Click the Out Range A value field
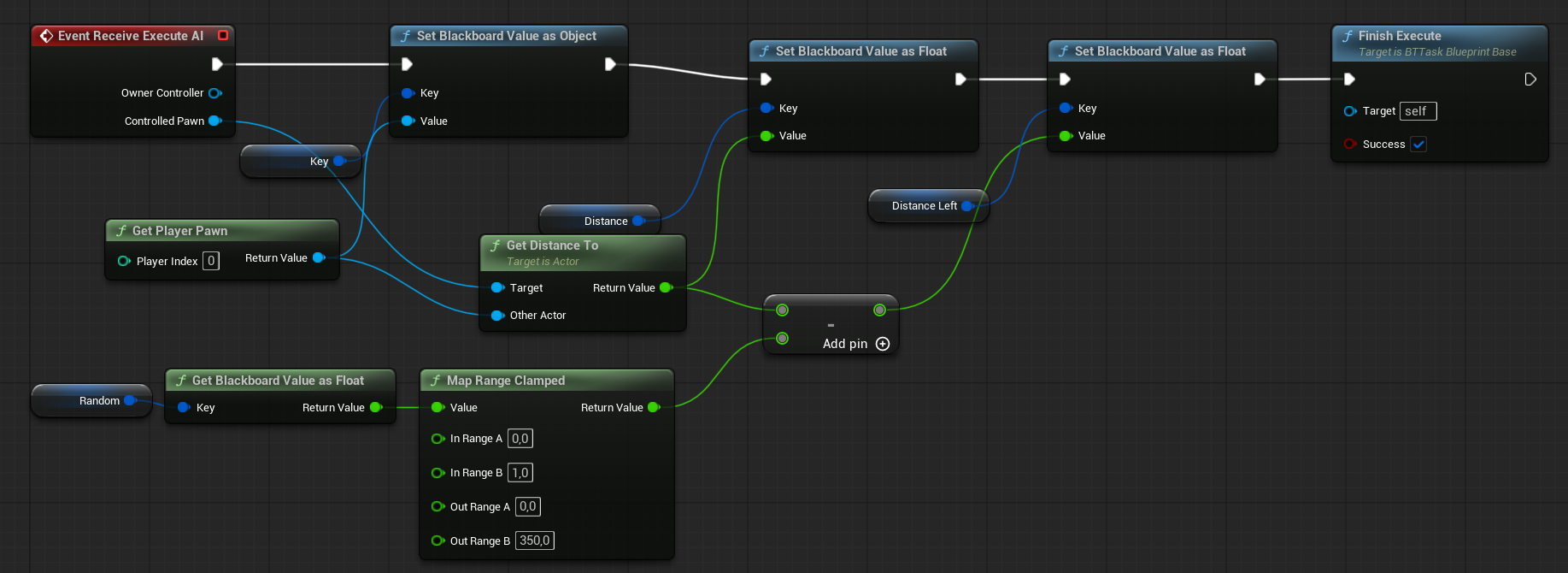The width and height of the screenshot is (1568, 573). [527, 506]
